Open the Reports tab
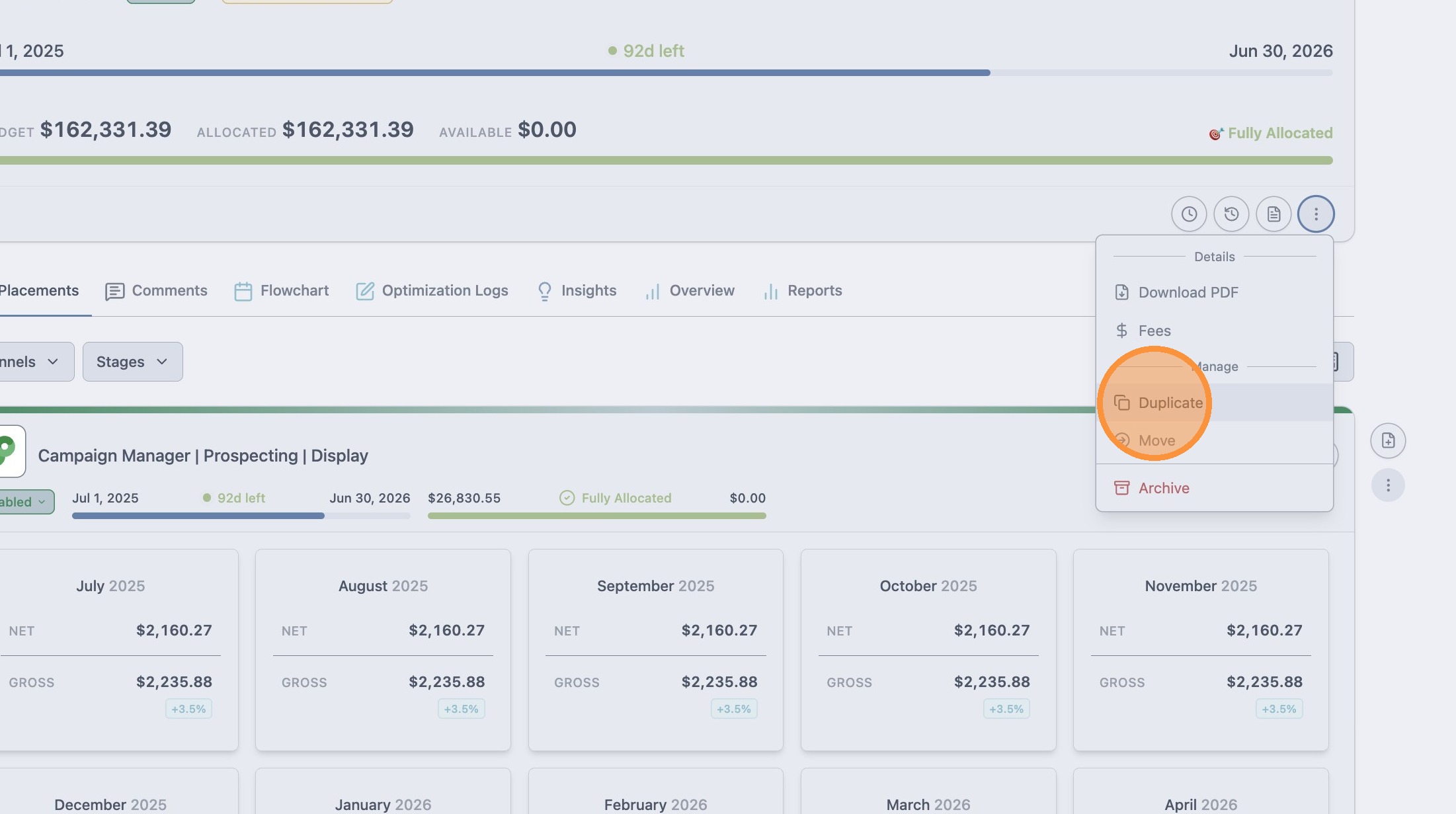The width and height of the screenshot is (1456, 814). pyautogui.click(x=802, y=291)
